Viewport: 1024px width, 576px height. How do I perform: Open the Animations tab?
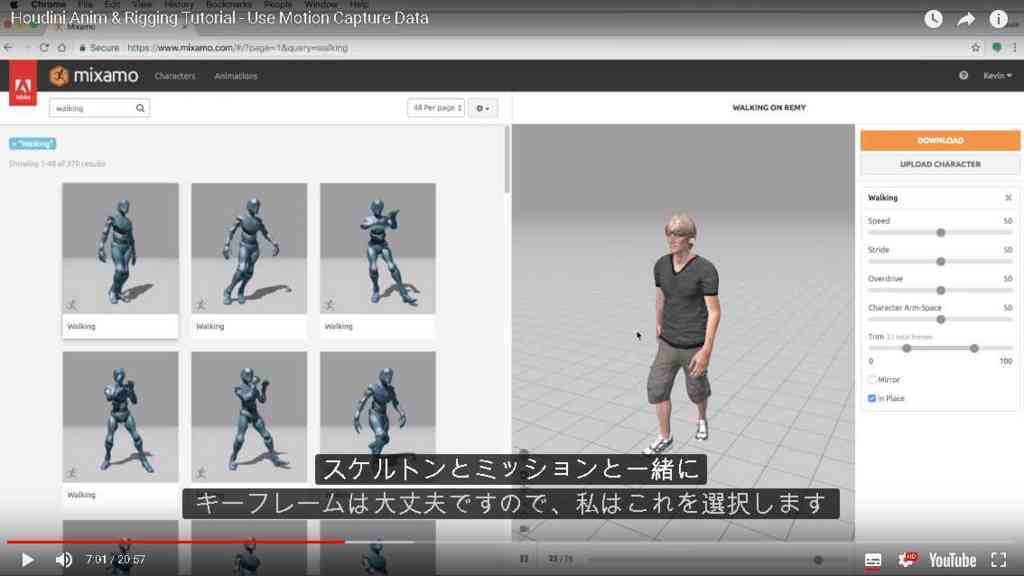pos(236,76)
